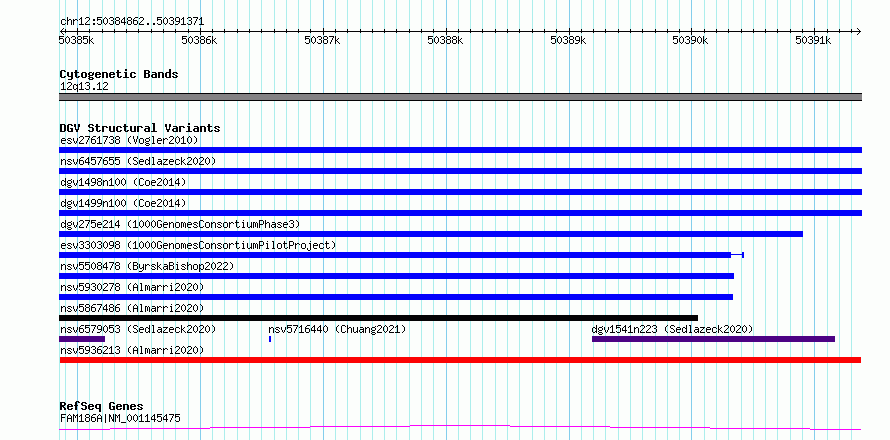Click the 50387k ruler tick label
The height and width of the screenshot is (440, 890).
[322, 40]
